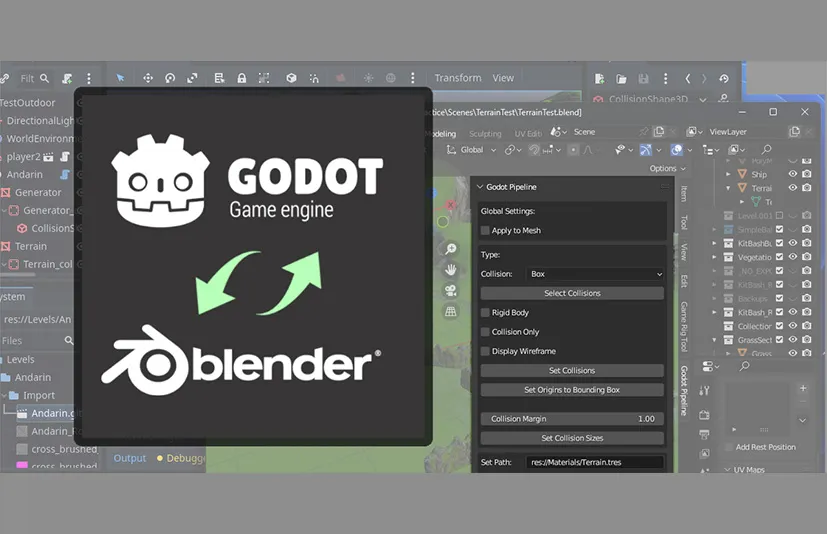
Task: Open CollisionShape3D dropdown in Godot Inspector
Action: (703, 99)
